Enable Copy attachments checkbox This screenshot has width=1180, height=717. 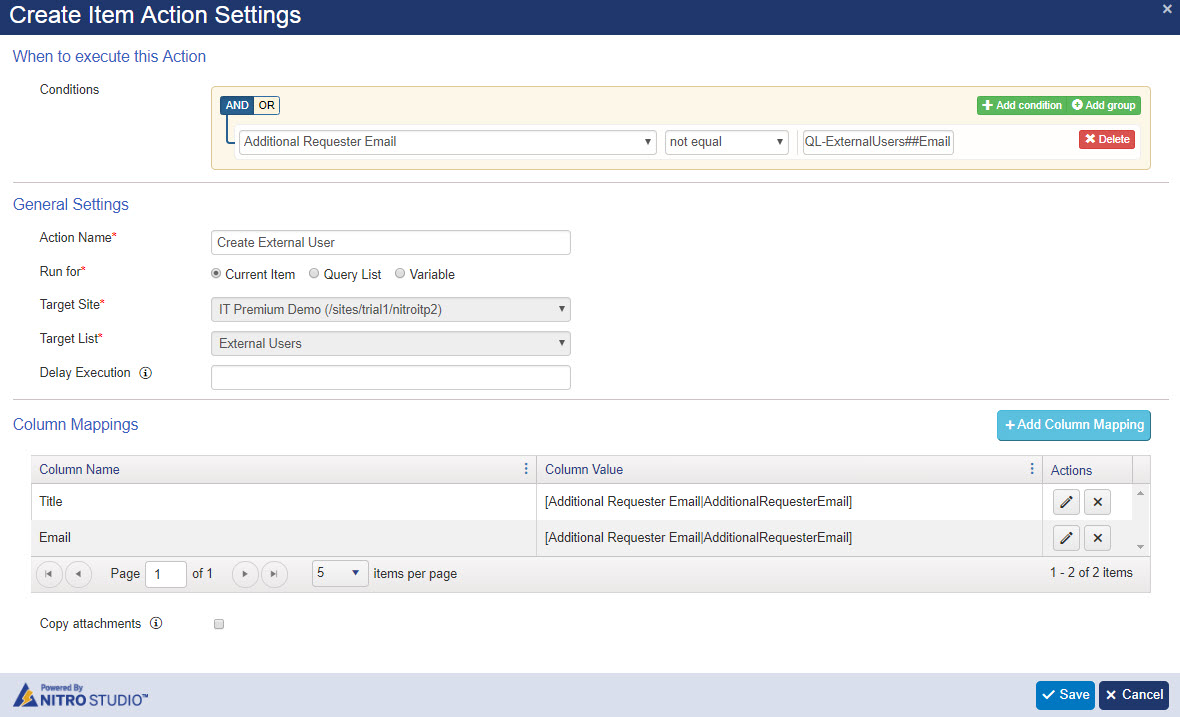point(219,624)
